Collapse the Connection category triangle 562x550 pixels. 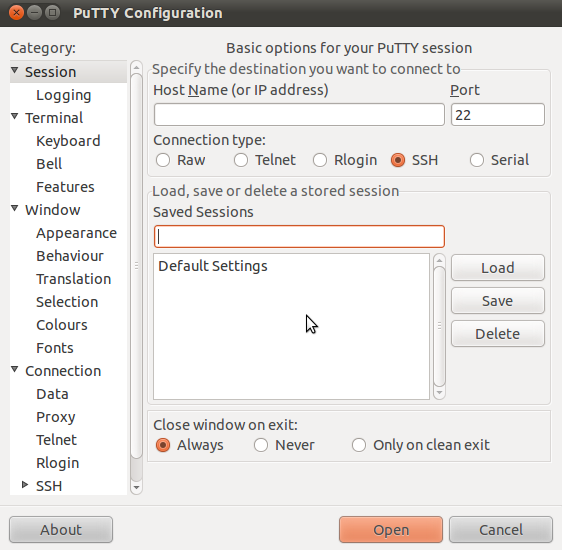[x=15, y=369]
